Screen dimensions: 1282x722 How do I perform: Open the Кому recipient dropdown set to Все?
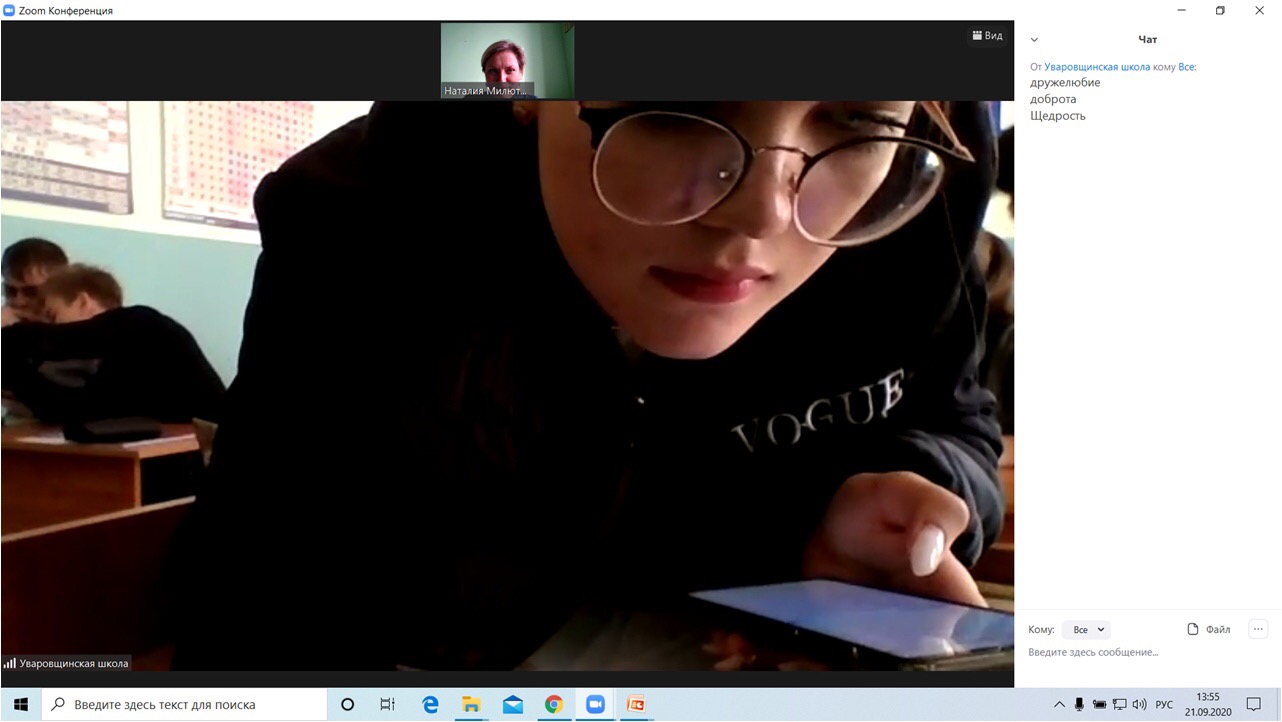[x=1086, y=630]
